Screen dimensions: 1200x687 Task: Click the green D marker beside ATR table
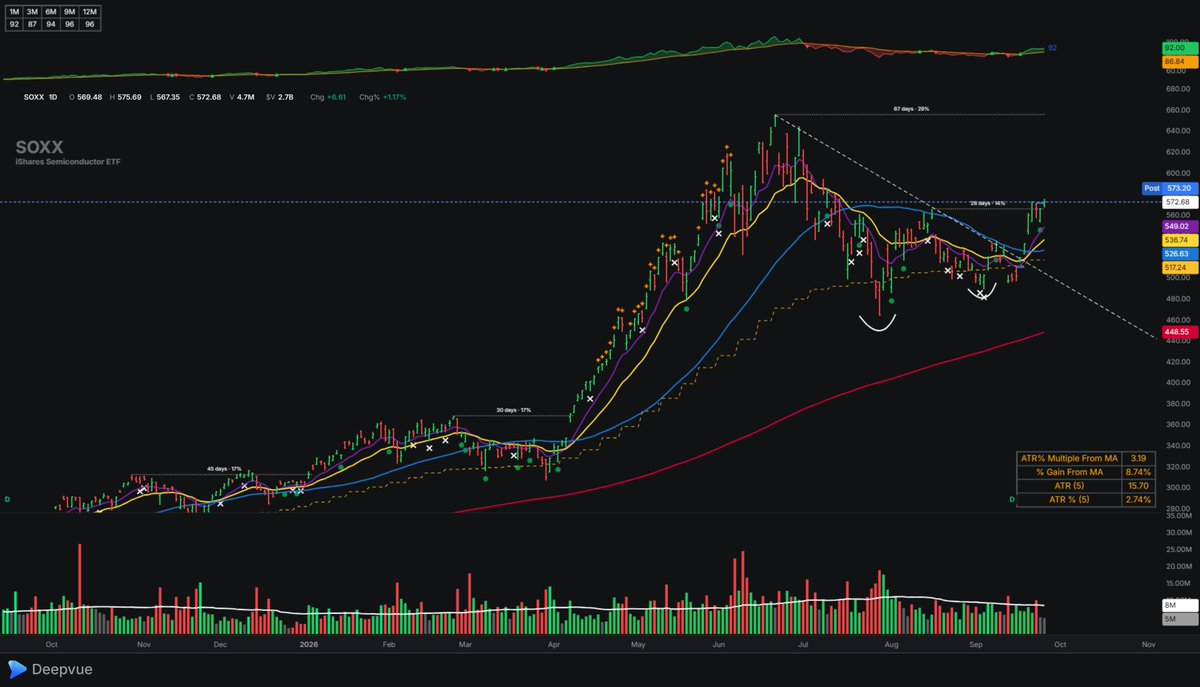coord(1011,498)
